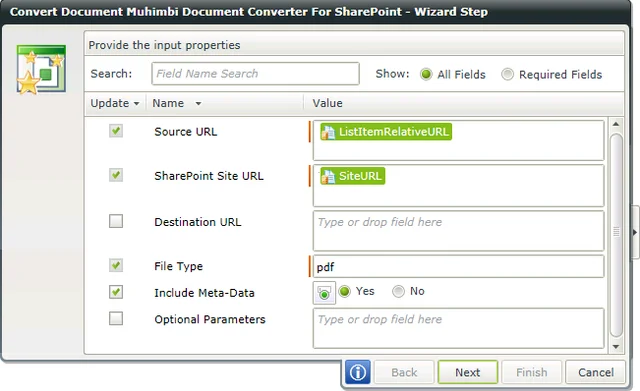Click the scroll down arrow of list
The width and height of the screenshot is (640, 391).
point(616,347)
